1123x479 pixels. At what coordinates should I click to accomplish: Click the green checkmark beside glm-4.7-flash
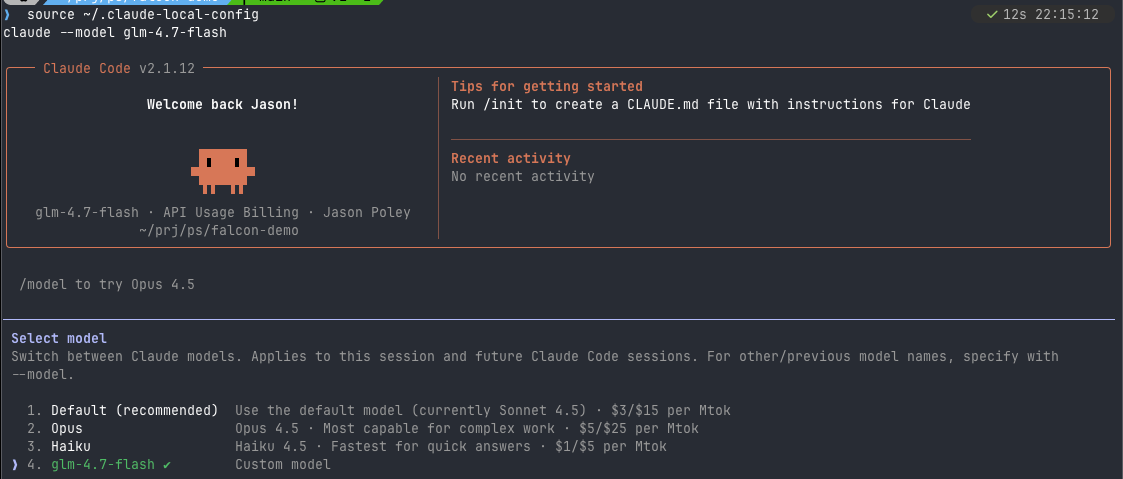click(166, 464)
